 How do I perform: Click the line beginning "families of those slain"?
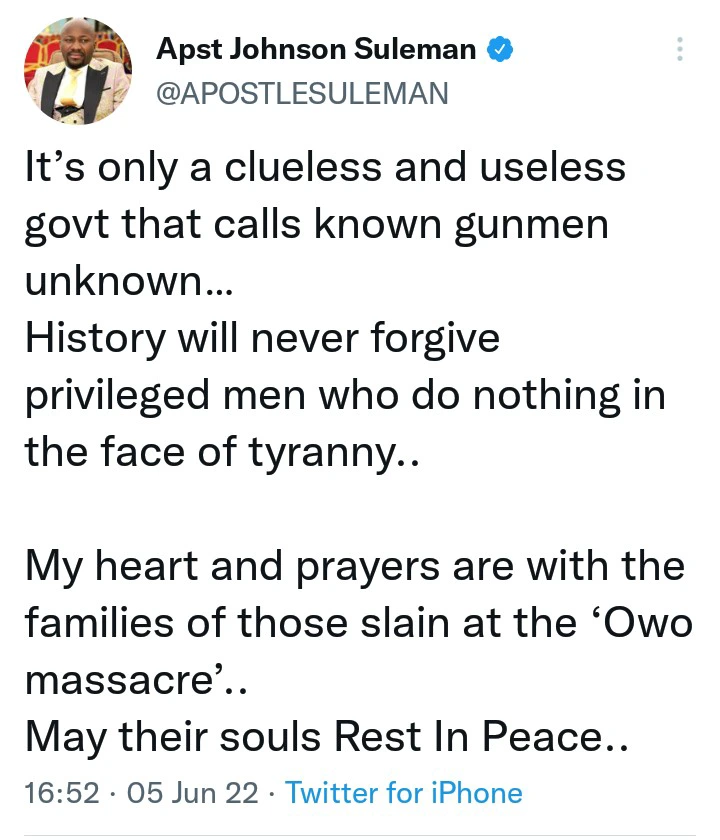(x=357, y=624)
